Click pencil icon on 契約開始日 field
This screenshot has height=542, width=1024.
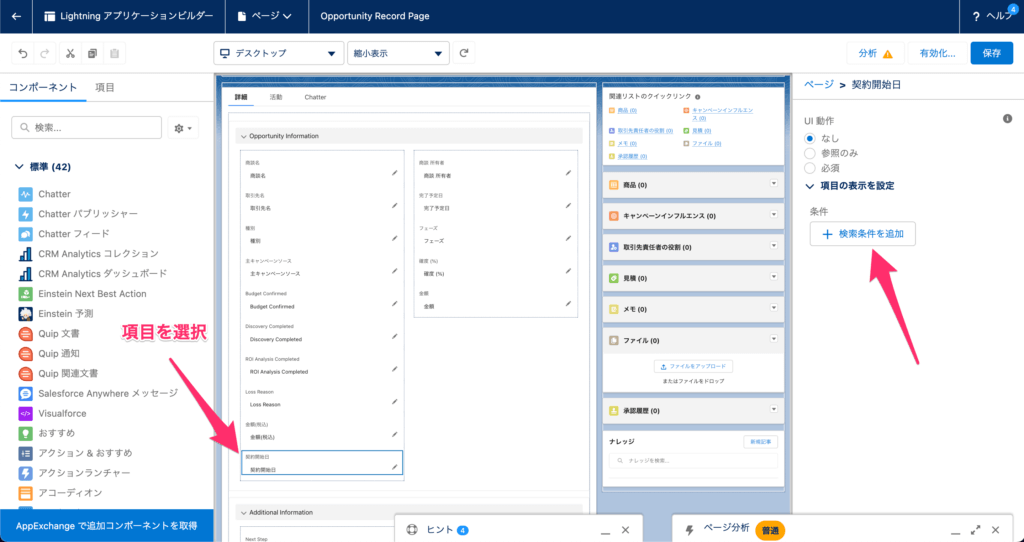click(x=395, y=463)
